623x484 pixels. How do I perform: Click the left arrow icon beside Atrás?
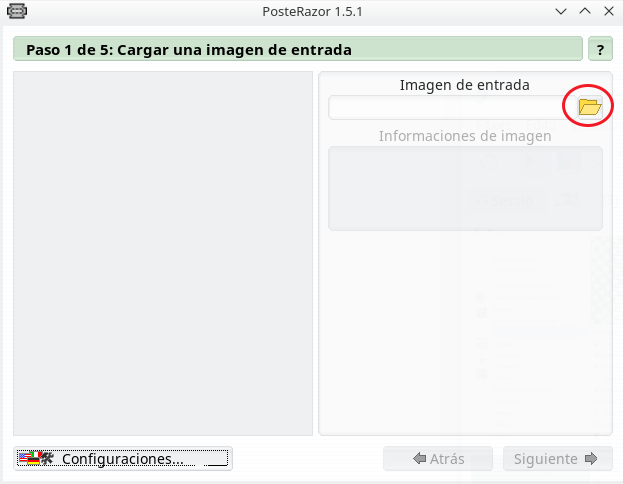[419, 459]
